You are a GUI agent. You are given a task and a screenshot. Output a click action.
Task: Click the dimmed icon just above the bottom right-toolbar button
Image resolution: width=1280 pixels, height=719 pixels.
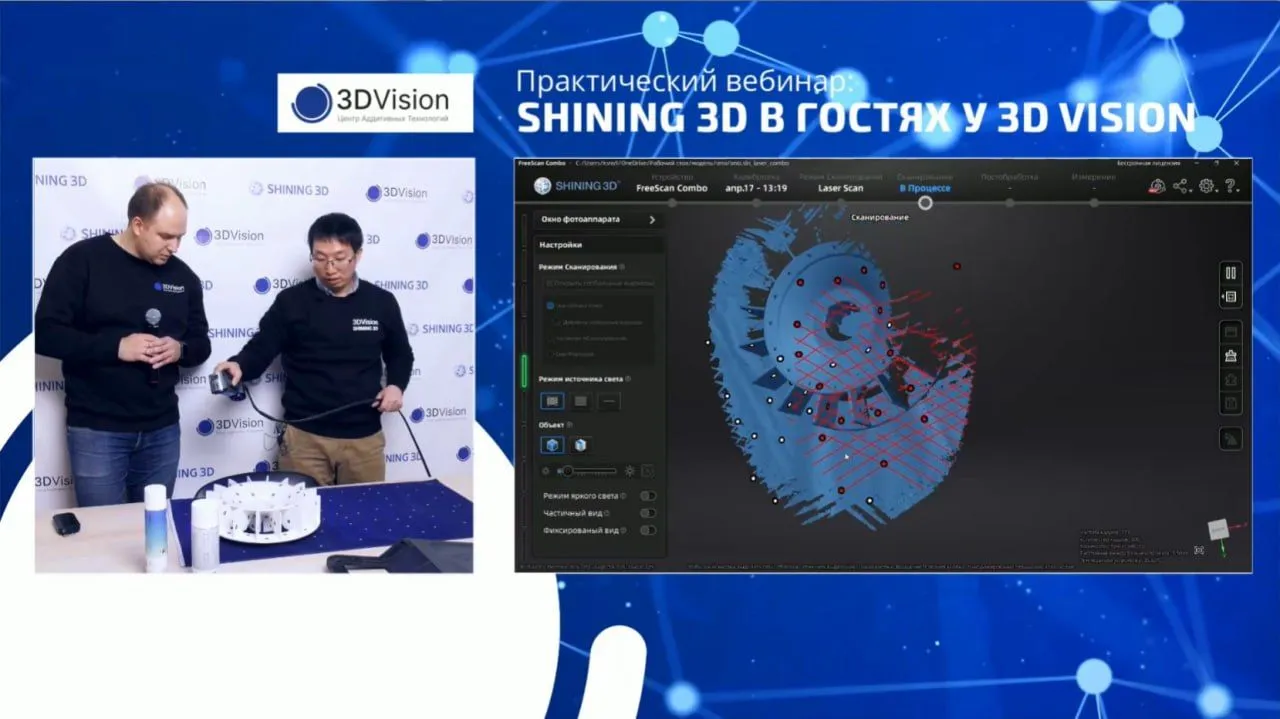(1230, 403)
